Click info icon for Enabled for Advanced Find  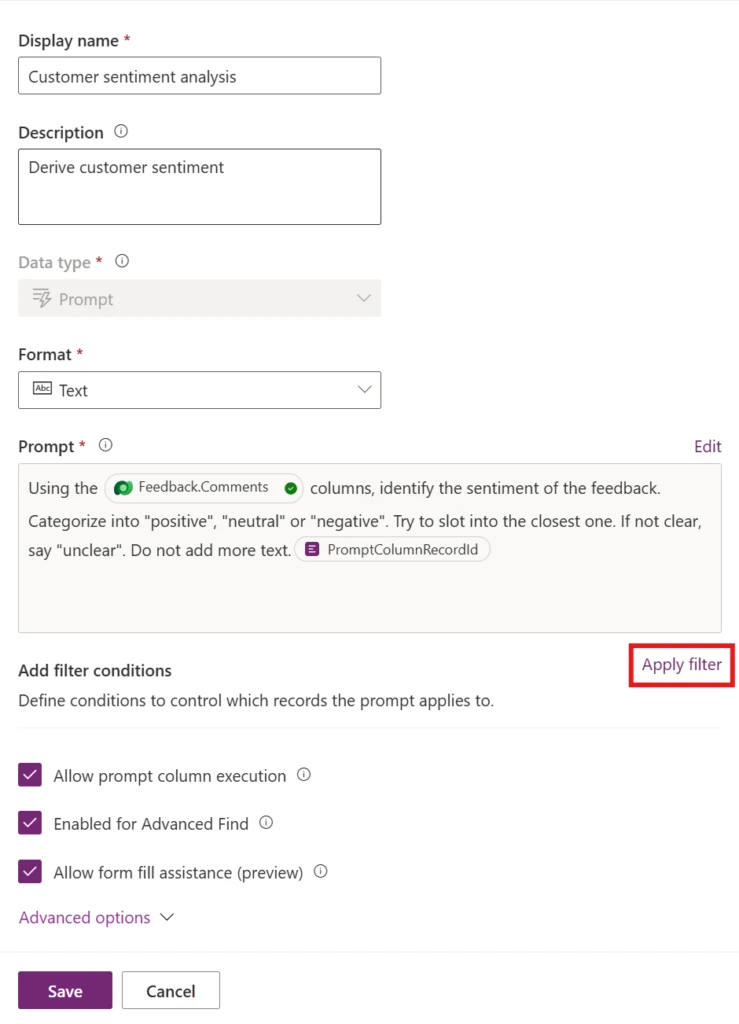pyautogui.click(x=266, y=823)
